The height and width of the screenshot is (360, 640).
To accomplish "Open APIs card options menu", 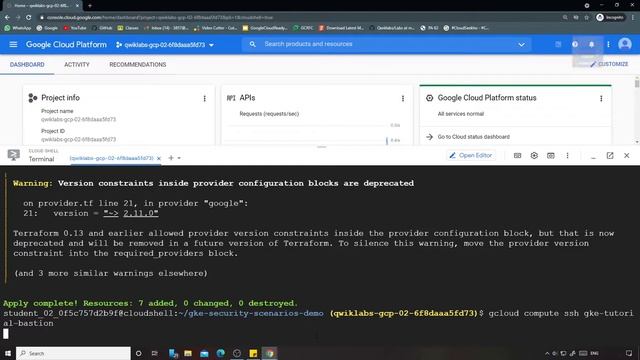I will coord(403,98).
